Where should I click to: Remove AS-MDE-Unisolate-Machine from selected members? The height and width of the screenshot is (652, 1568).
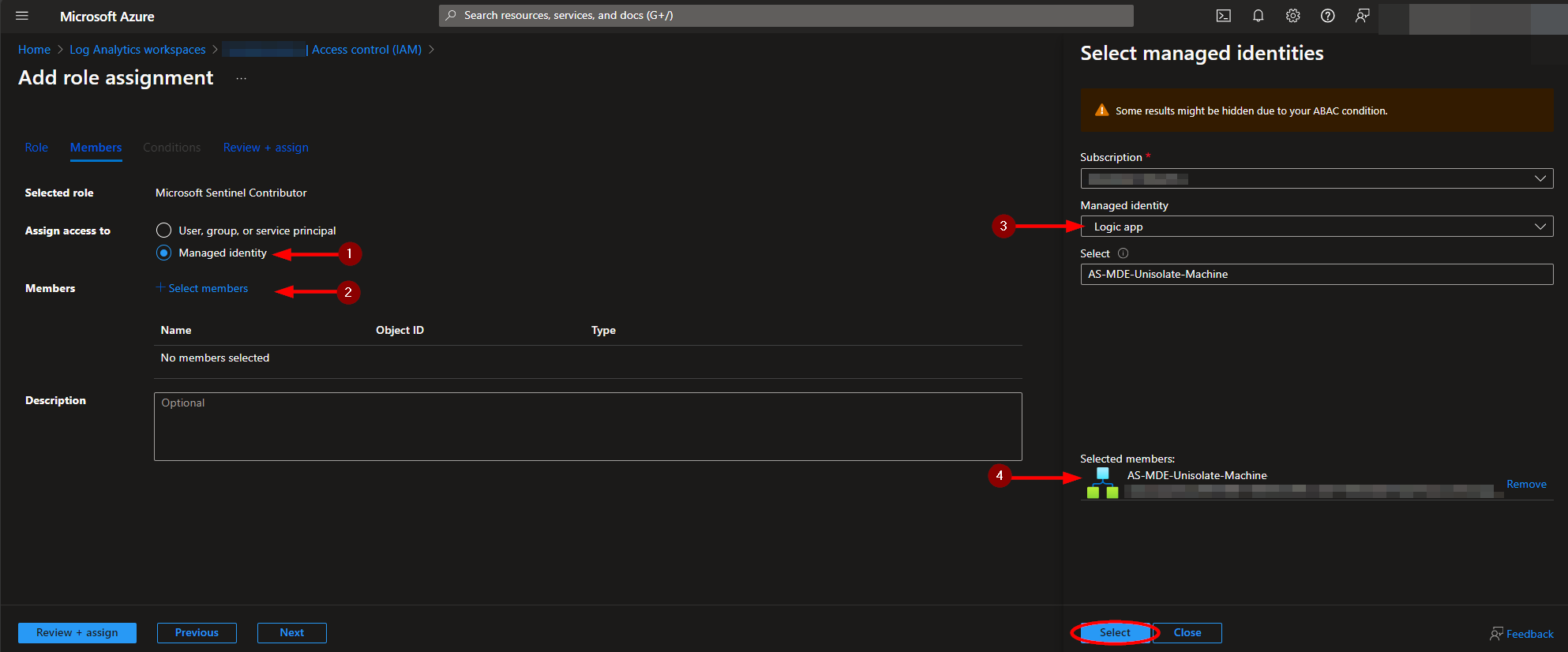pos(1526,484)
